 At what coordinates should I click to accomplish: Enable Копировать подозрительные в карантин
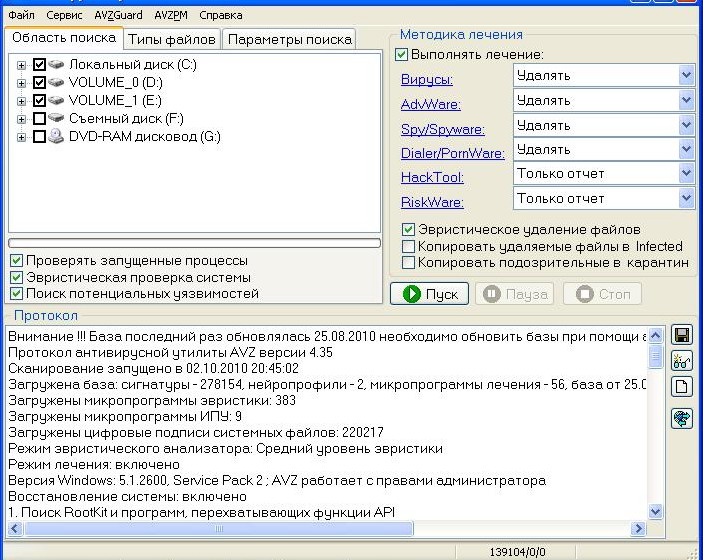(408, 262)
